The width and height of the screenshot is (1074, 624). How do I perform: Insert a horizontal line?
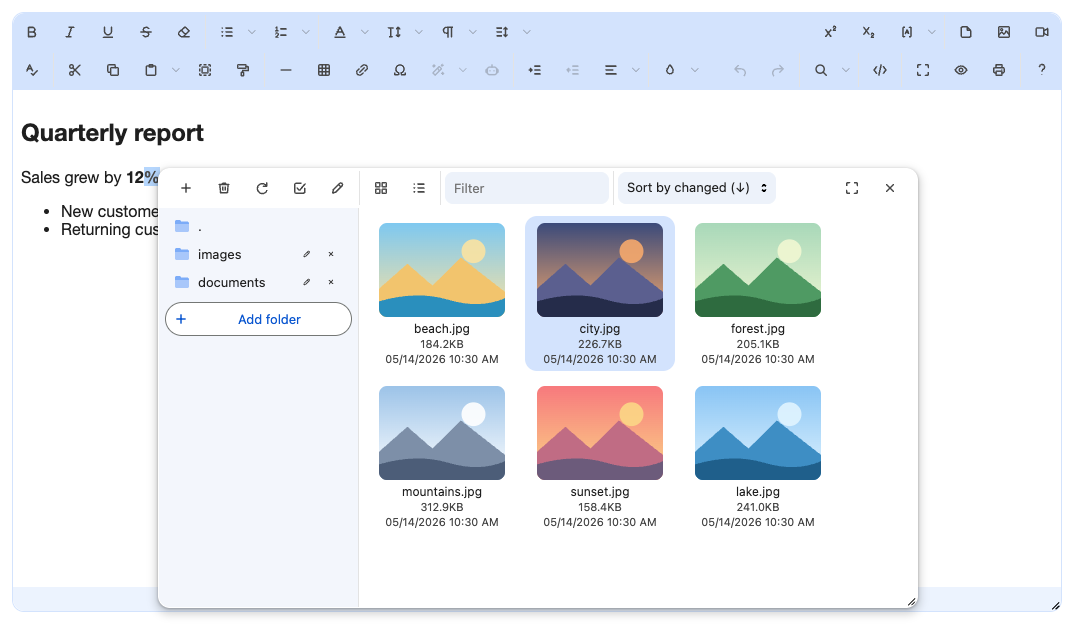(x=286, y=70)
